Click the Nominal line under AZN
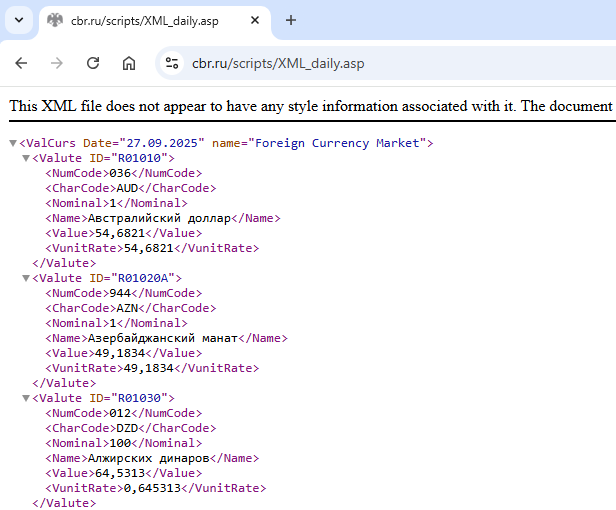 click(116, 323)
